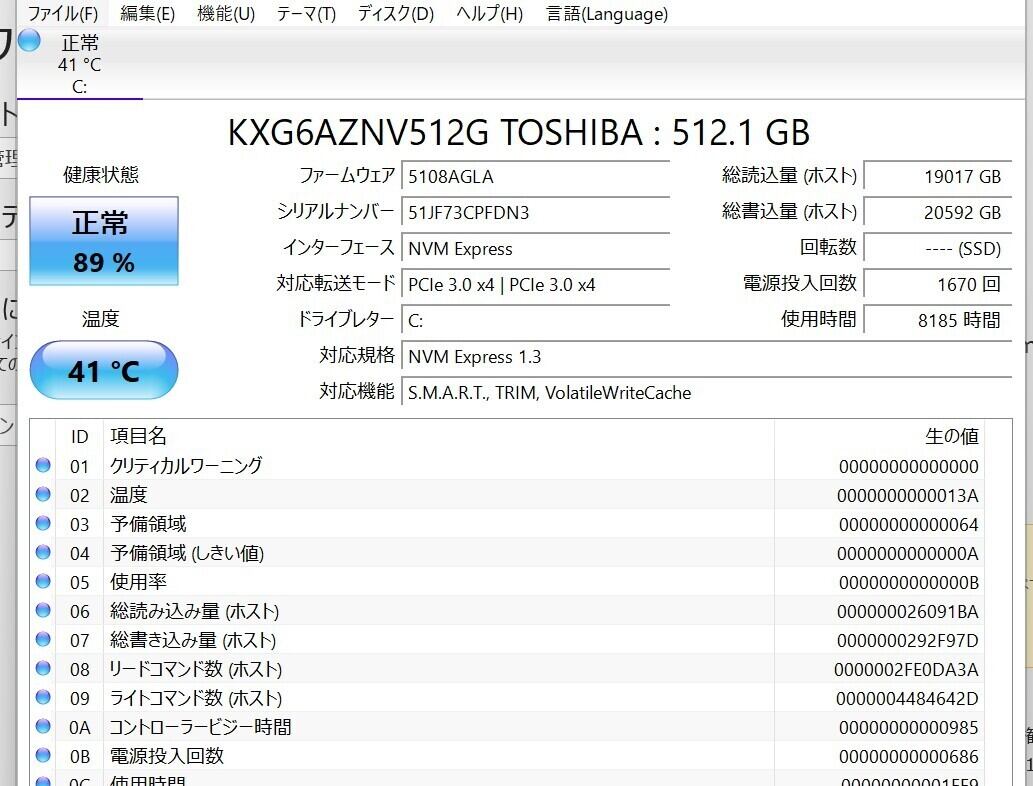Click the 項目名 column header
1033x786 pixels.
tap(439, 436)
